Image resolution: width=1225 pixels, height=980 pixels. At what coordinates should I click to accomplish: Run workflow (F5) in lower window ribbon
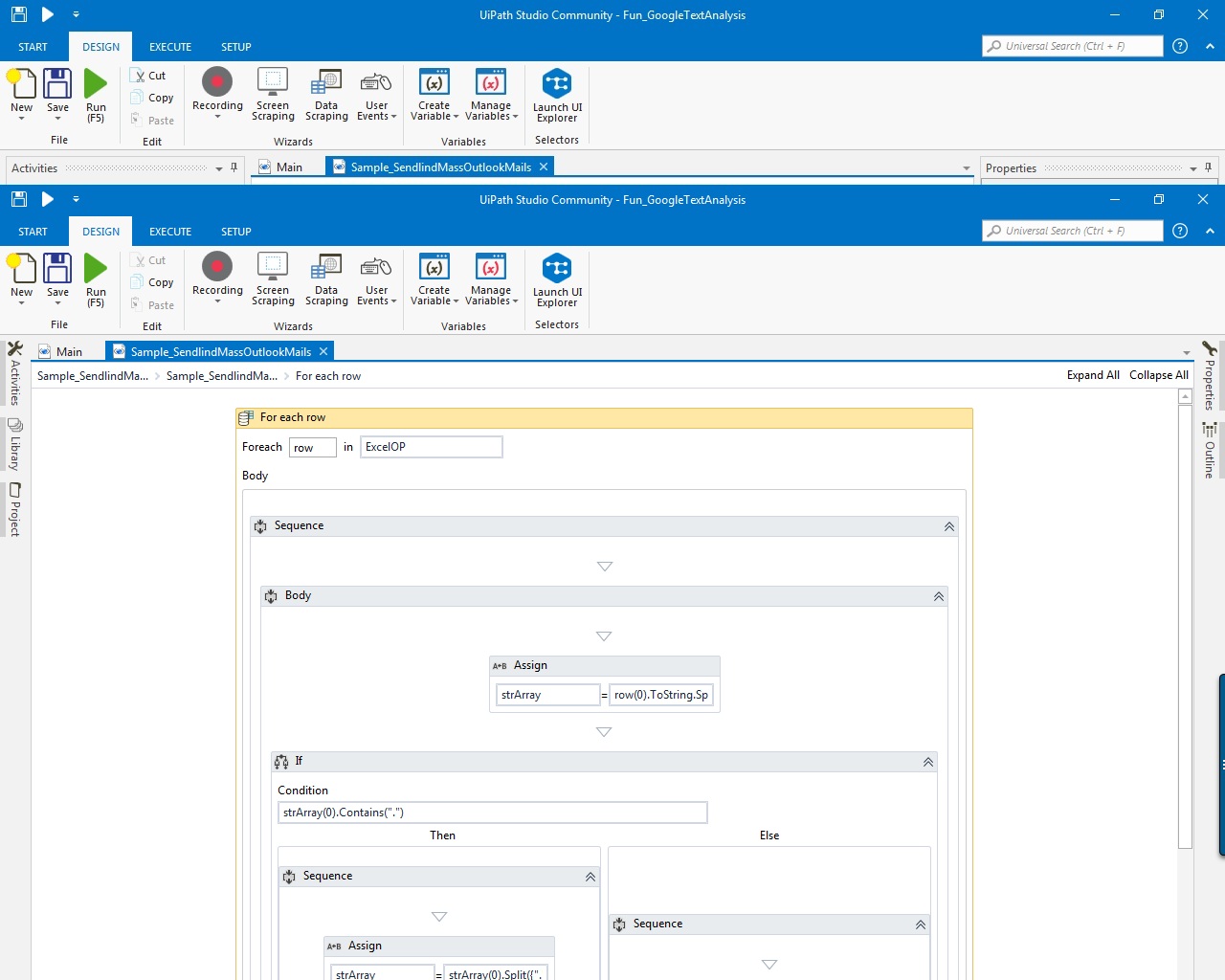tap(96, 278)
